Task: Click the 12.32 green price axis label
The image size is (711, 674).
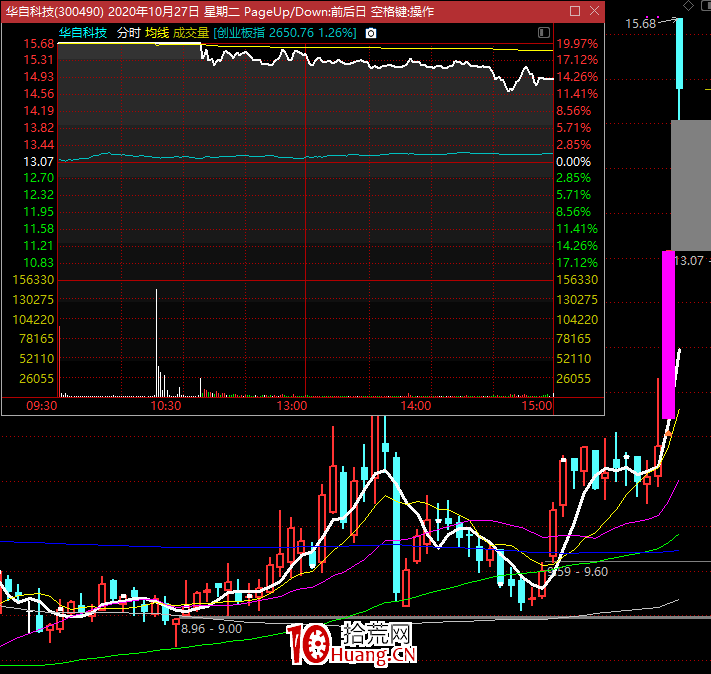Action: (39, 195)
